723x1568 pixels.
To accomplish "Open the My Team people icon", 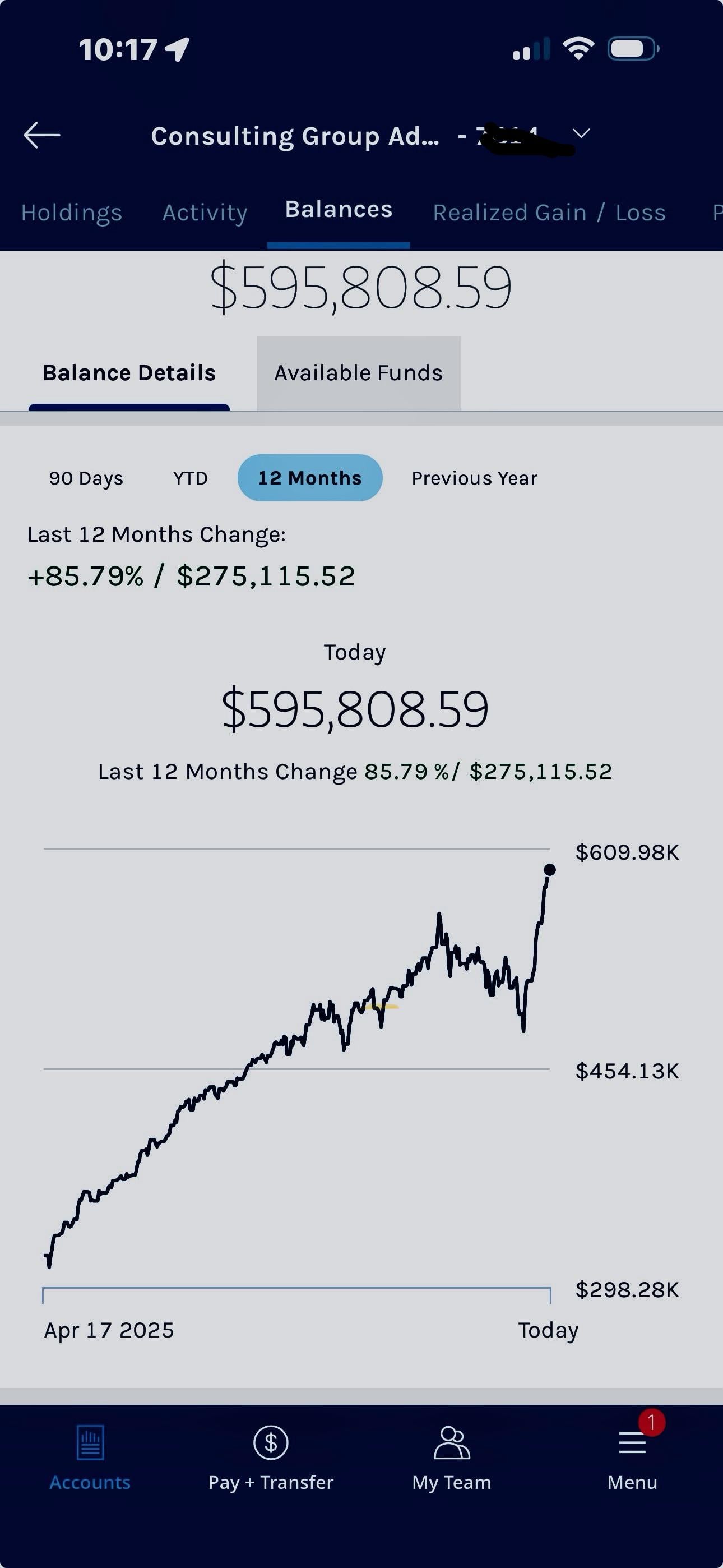I will point(452,1442).
